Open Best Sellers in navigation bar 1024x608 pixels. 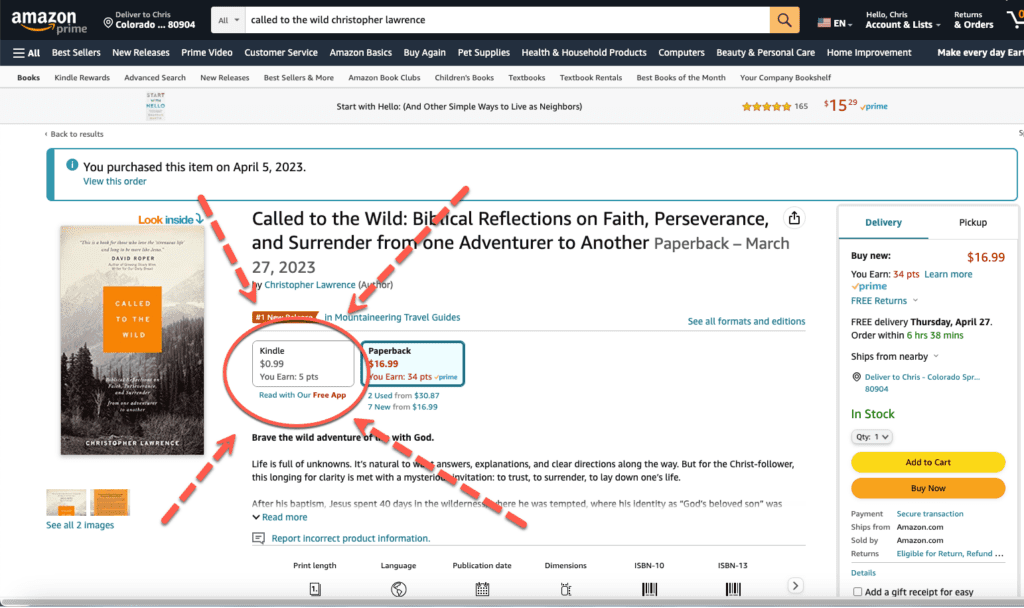point(76,53)
